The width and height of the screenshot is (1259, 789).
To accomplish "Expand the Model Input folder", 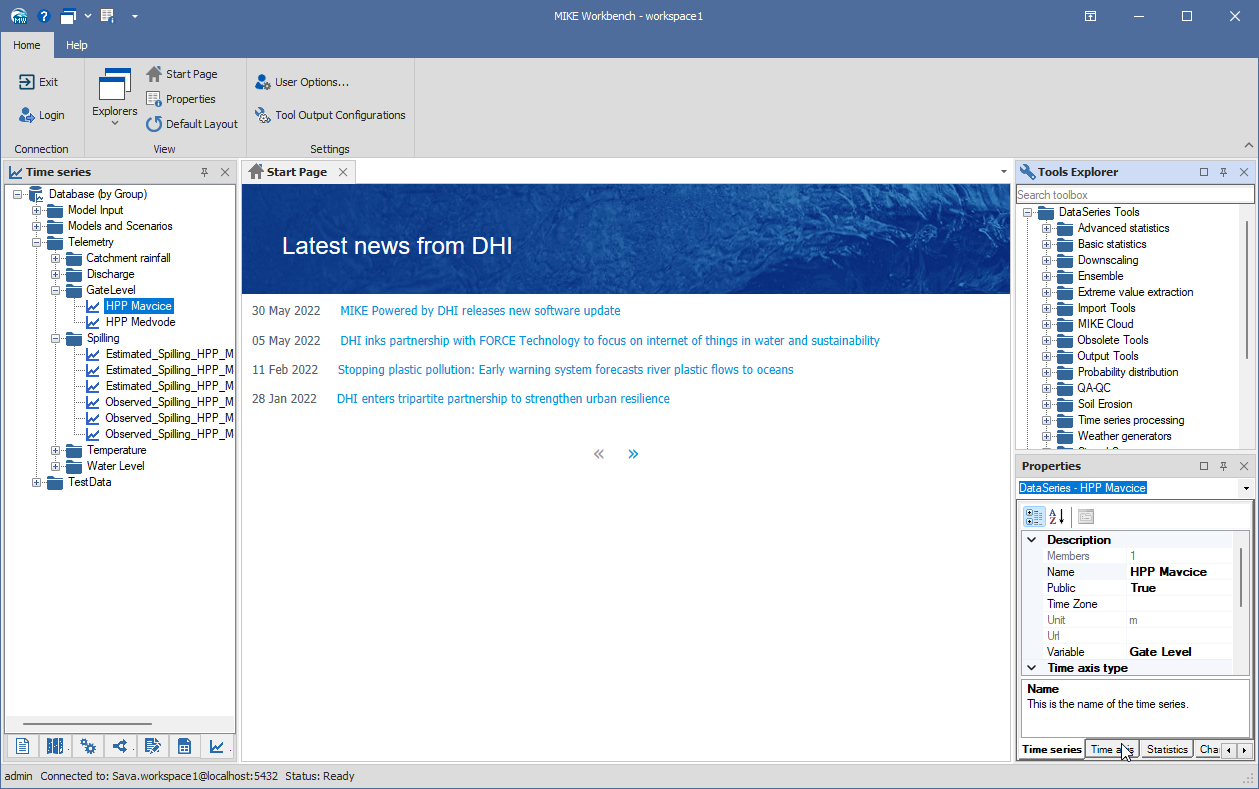I will 37,210.
